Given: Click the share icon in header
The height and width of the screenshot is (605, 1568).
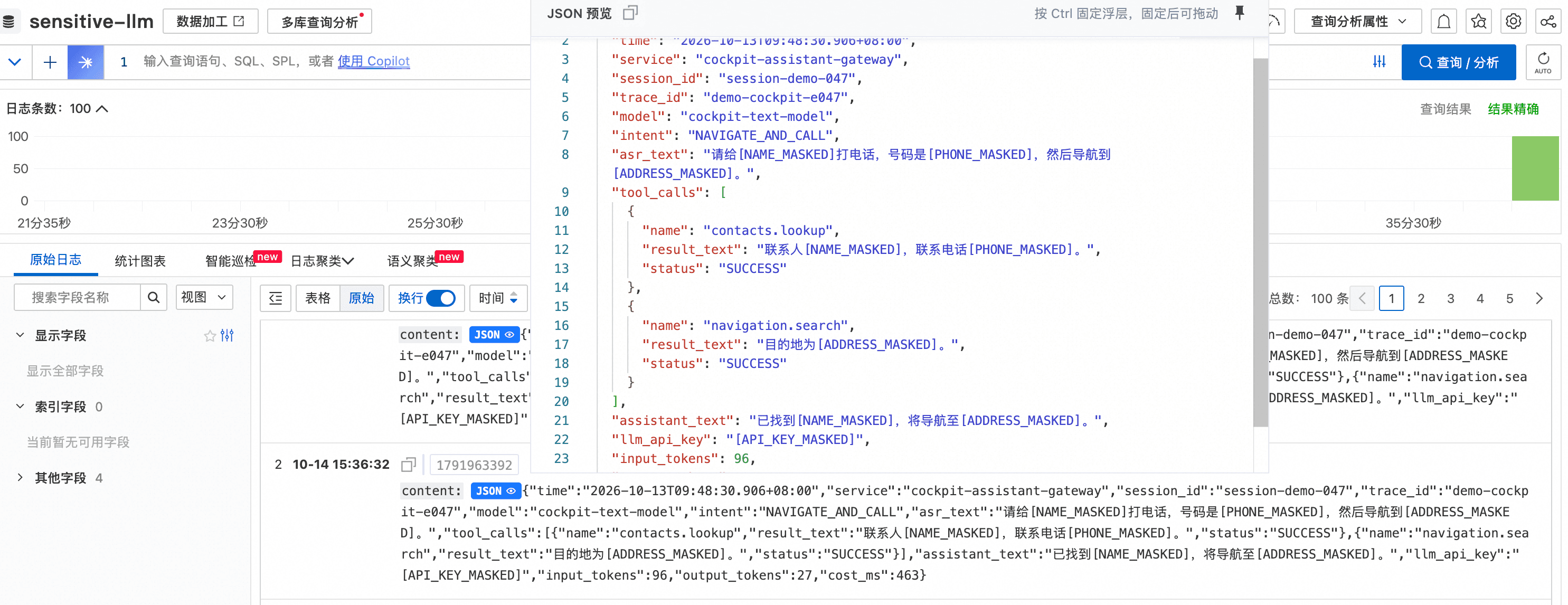Looking at the screenshot, I should [1548, 22].
